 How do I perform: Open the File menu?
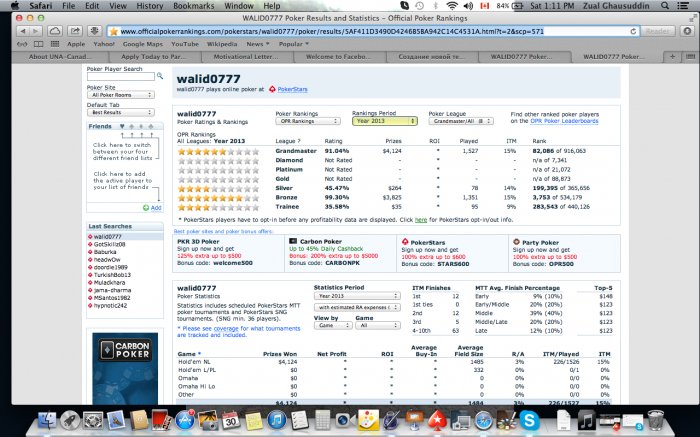point(68,6)
